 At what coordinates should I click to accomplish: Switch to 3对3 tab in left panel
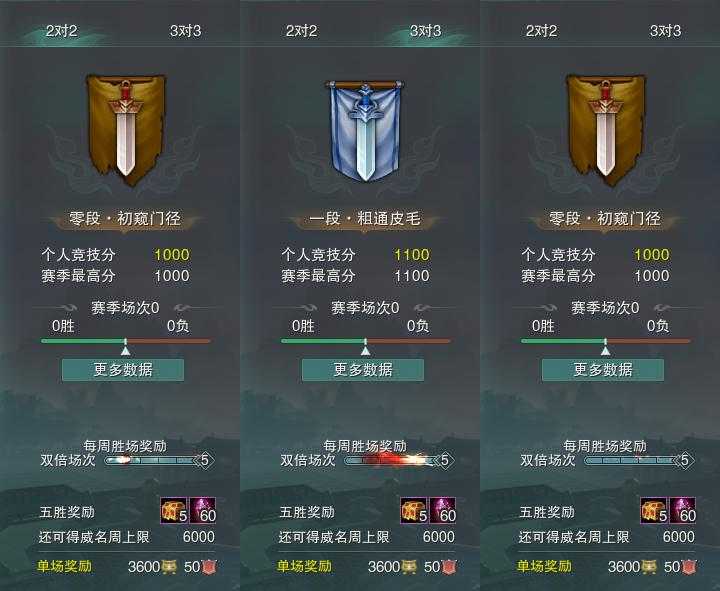click(186, 31)
